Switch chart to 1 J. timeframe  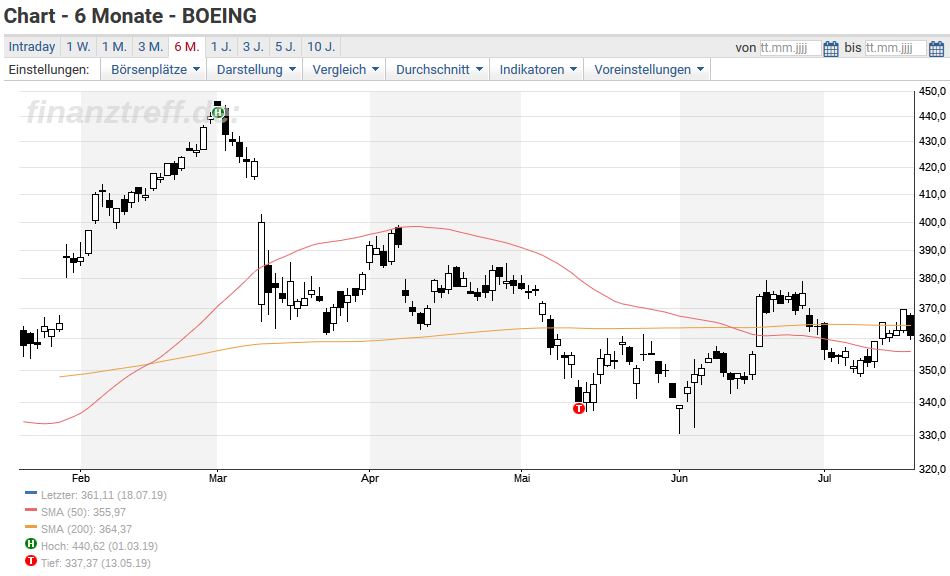pos(221,47)
